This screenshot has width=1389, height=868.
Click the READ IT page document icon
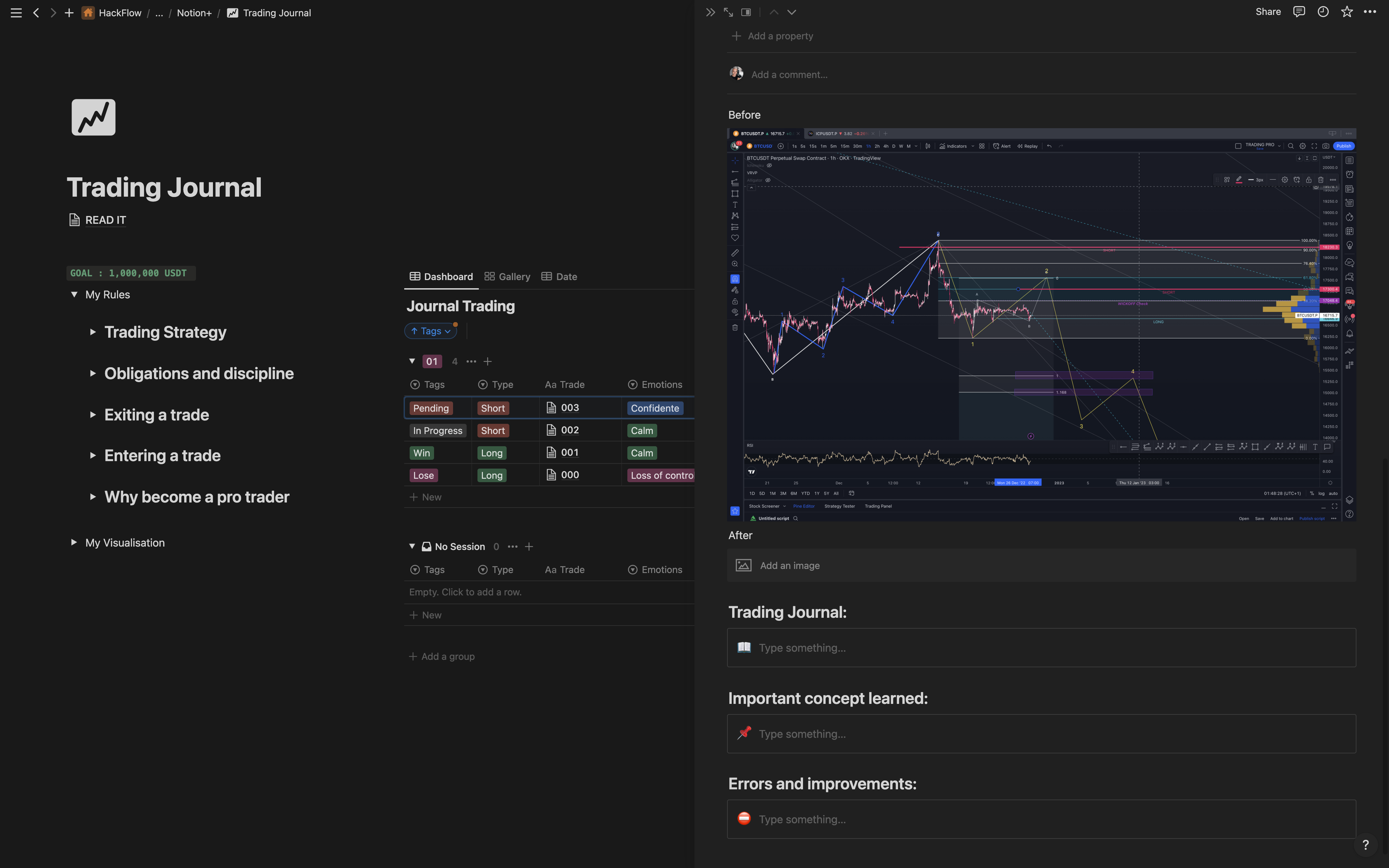click(74, 220)
